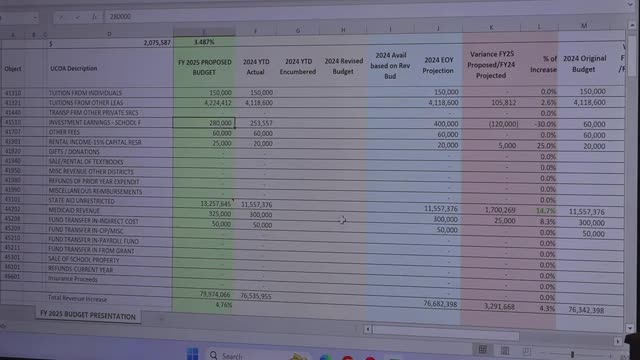640x360 pixels.
Task: Click the '2024 Original Budget' header cell
Action: tap(584, 64)
